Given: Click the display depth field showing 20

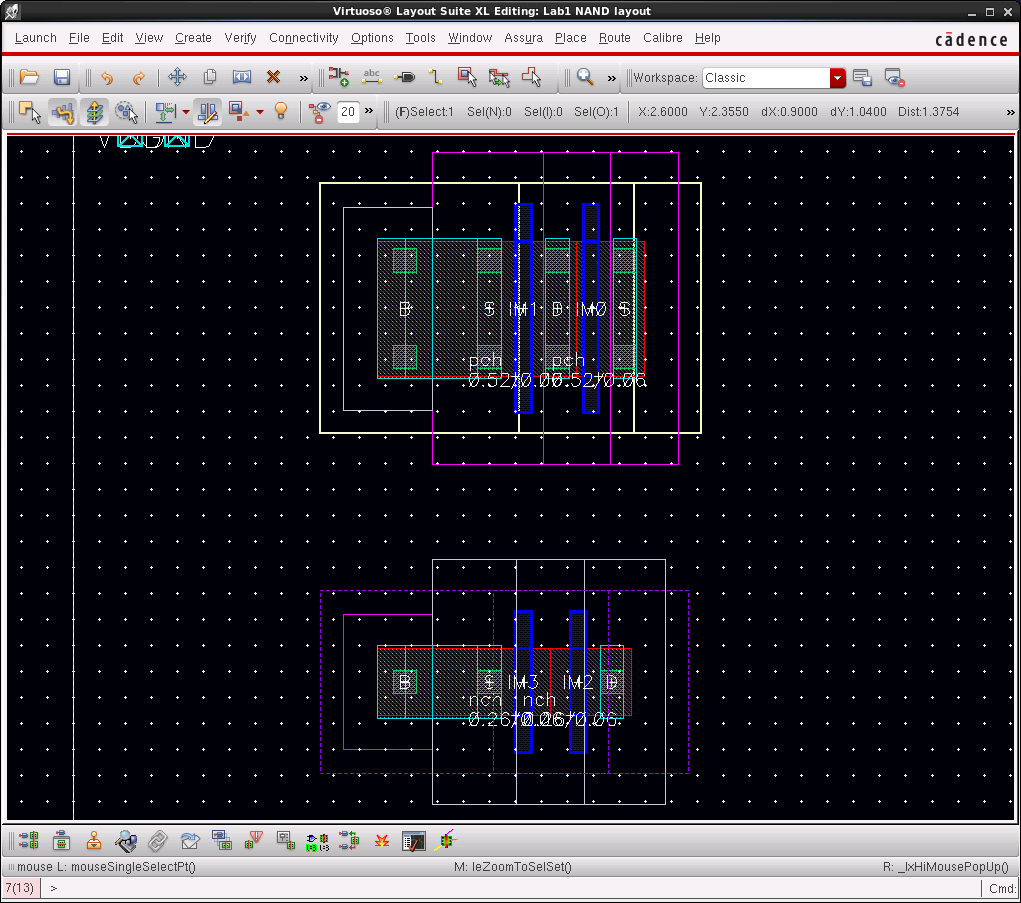Looking at the screenshot, I should tap(348, 112).
